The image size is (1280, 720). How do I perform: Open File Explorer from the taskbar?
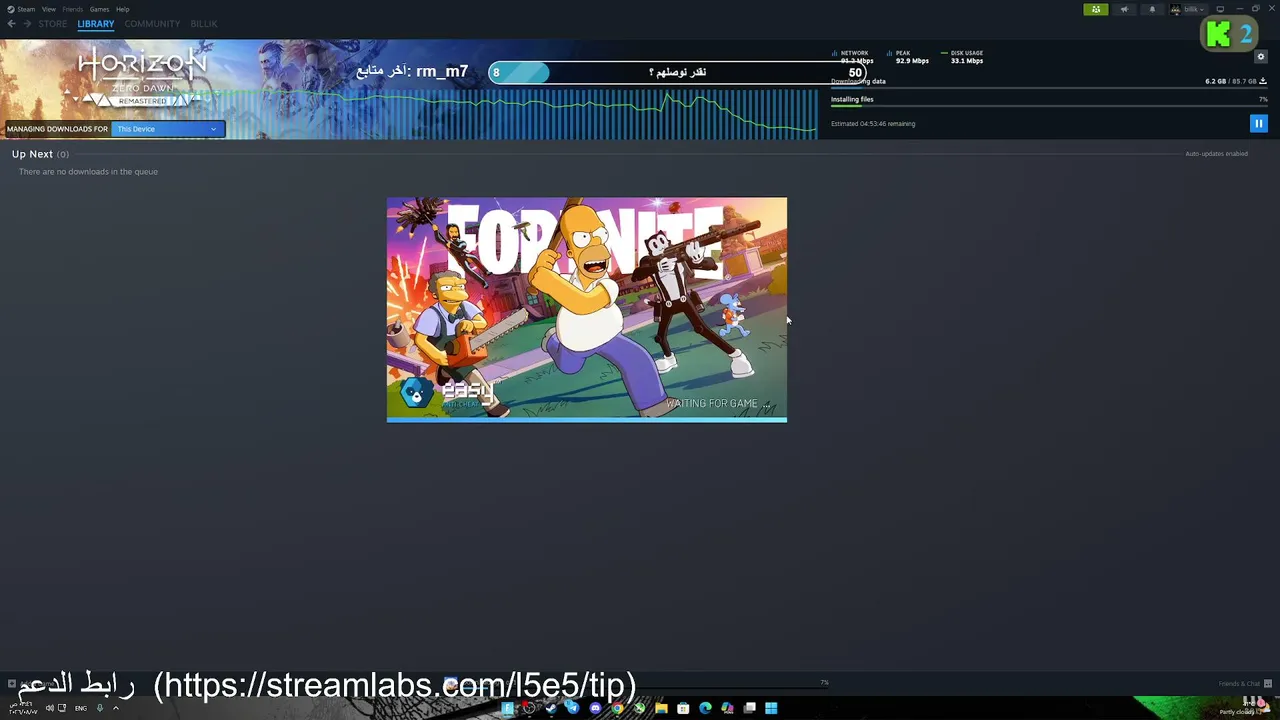[661, 708]
